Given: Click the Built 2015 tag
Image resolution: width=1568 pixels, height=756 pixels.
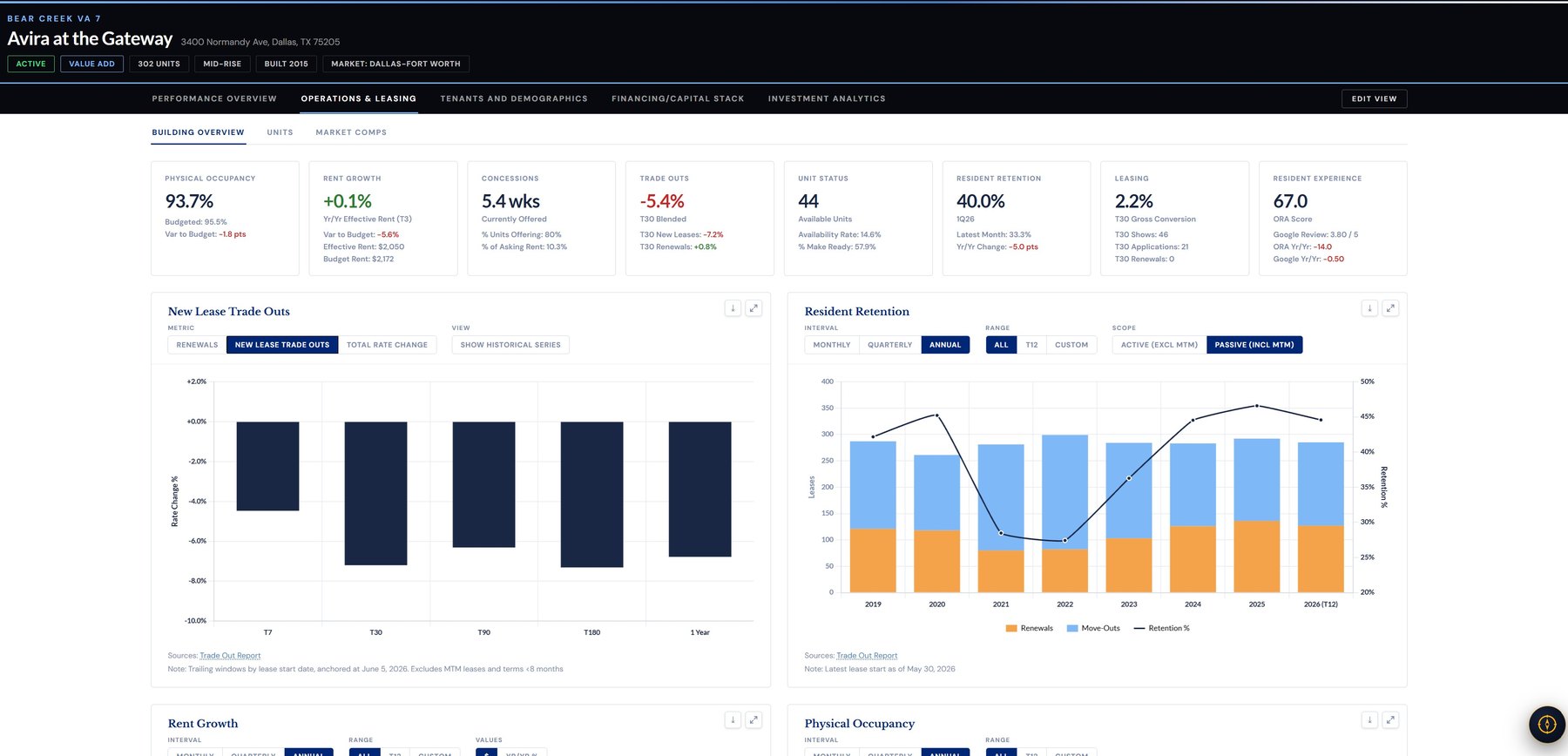Looking at the screenshot, I should (286, 64).
